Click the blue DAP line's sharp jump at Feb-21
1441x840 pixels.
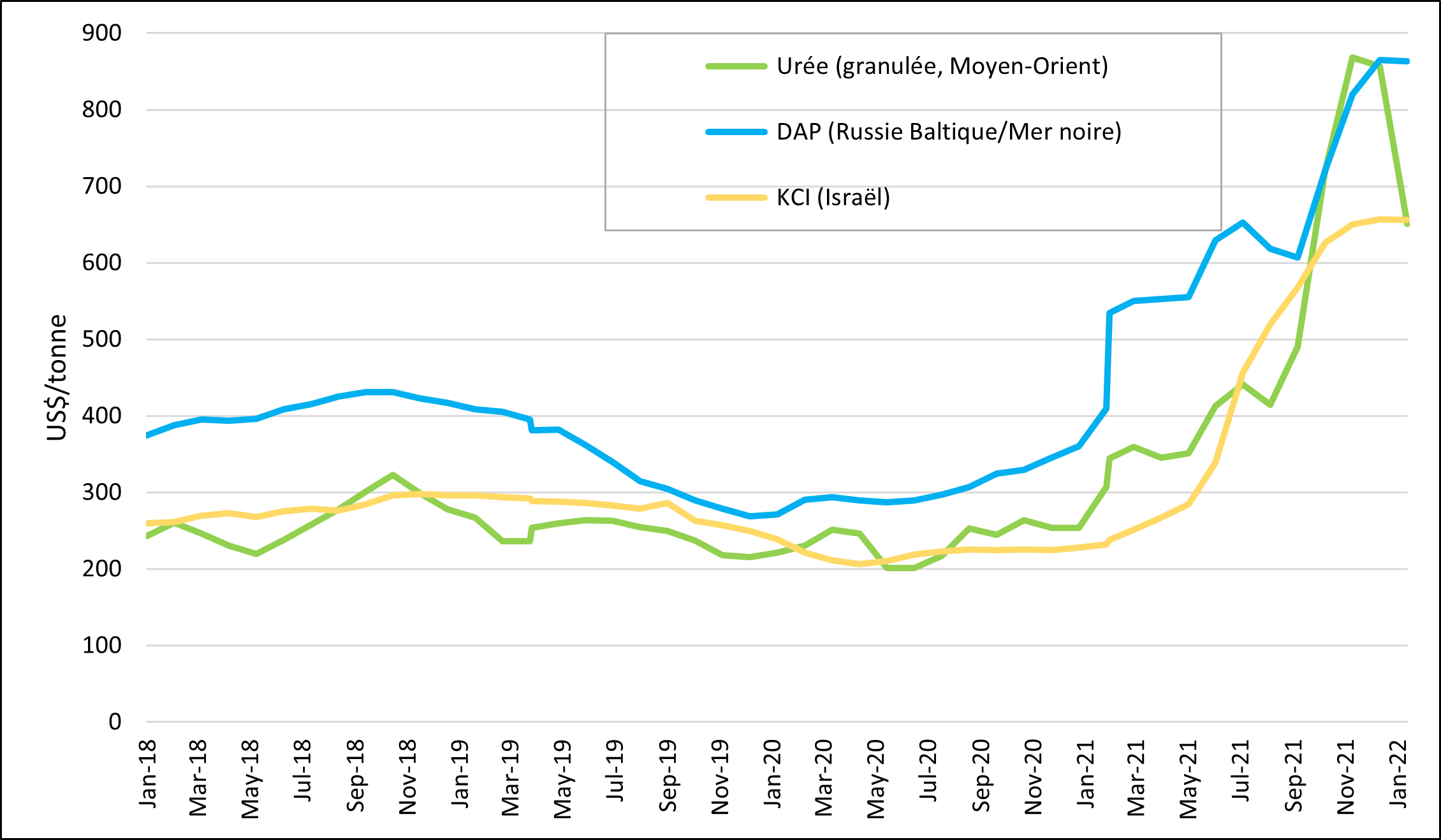(x=1108, y=360)
